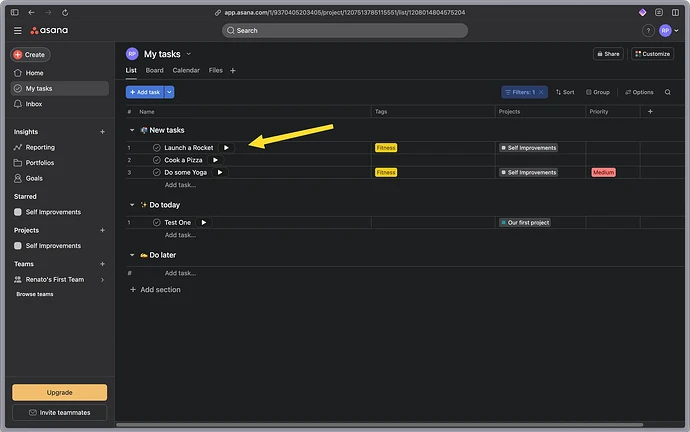Click the Create button
Viewport: 690px width, 432px height.
coord(30,55)
